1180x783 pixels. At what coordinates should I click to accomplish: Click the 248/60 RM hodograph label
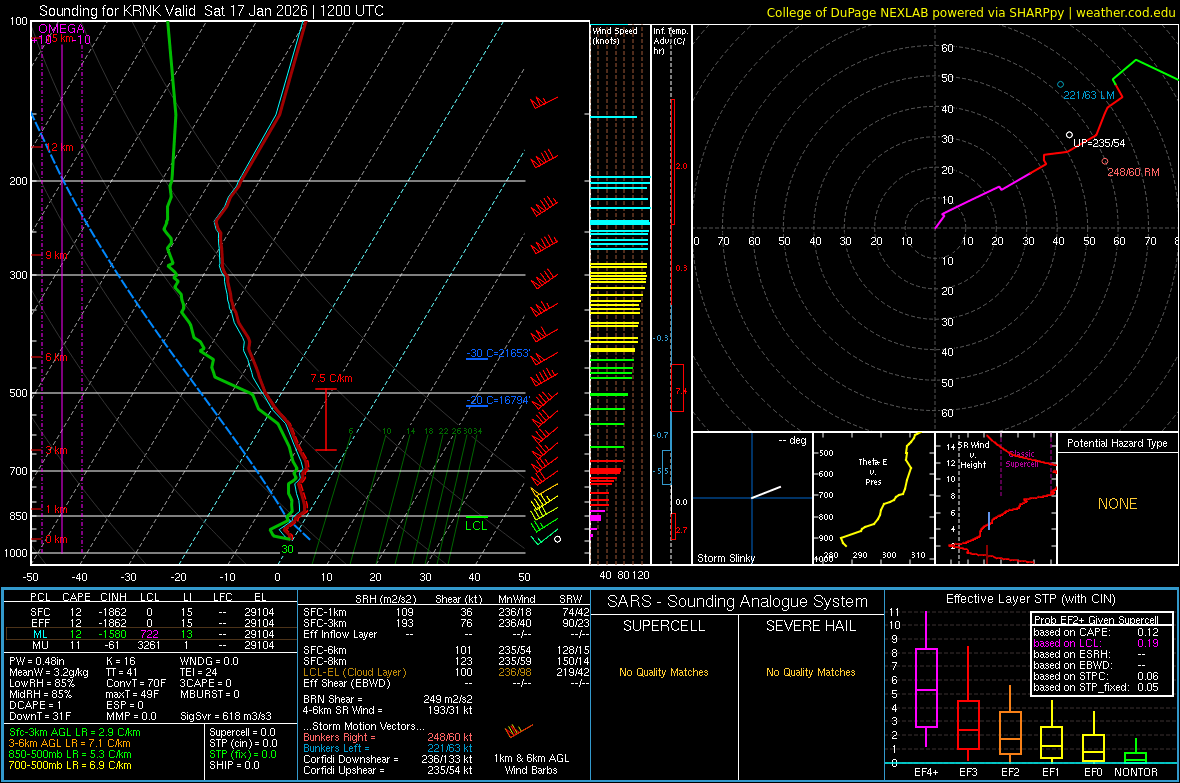[1133, 172]
